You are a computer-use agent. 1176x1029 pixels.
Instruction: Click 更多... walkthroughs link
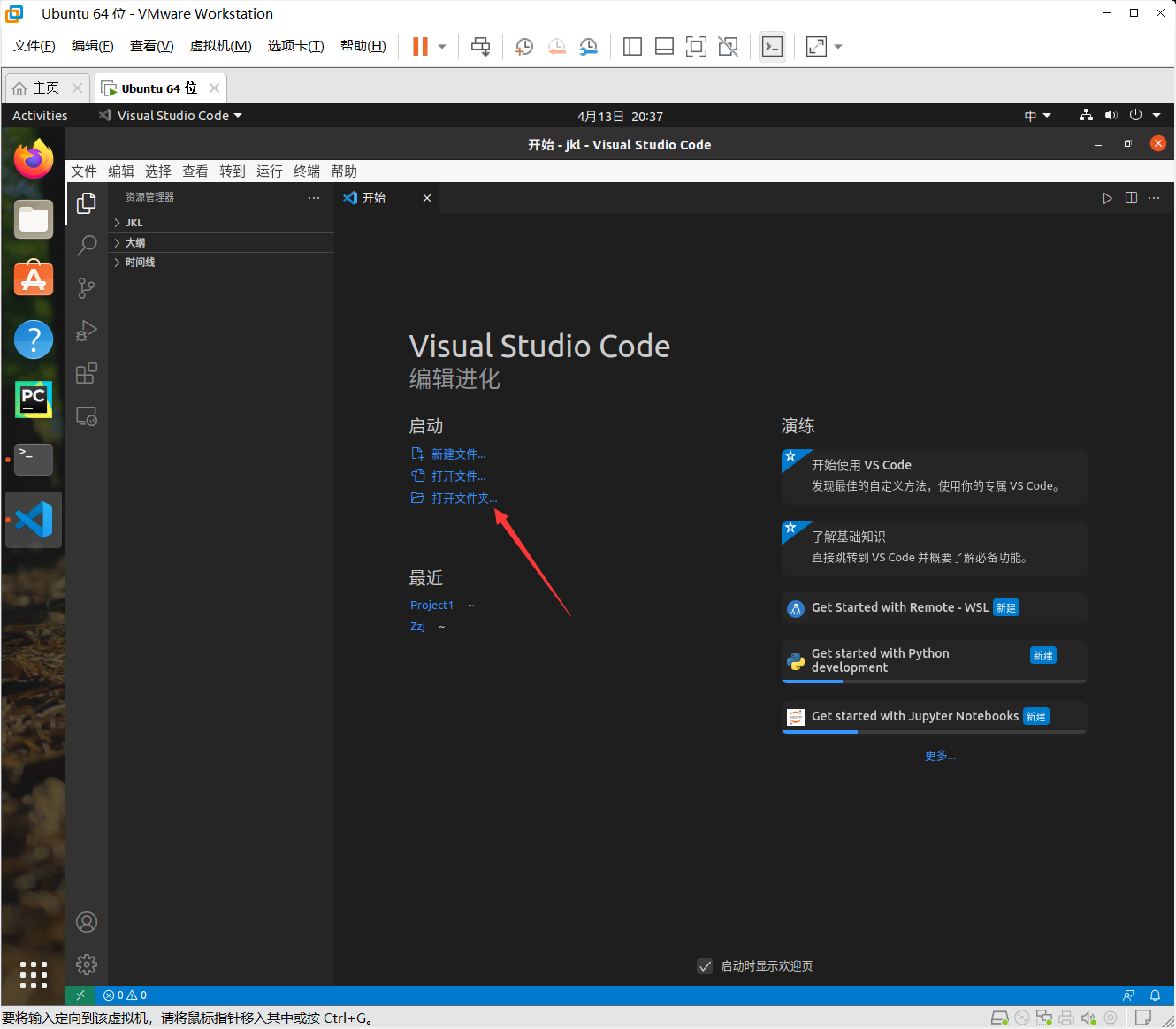[940, 756]
